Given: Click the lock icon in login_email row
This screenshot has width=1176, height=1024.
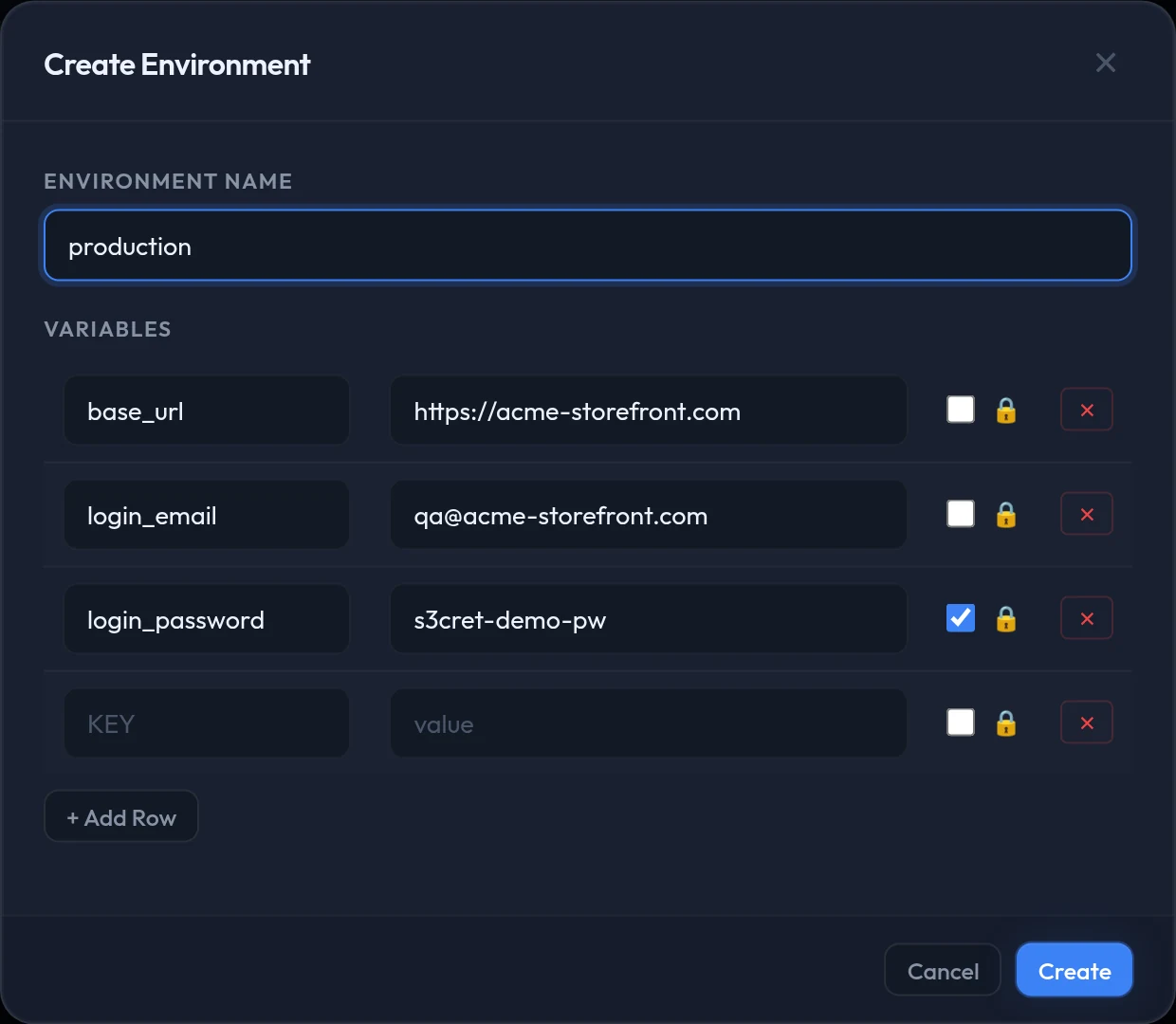Looking at the screenshot, I should click(1006, 515).
